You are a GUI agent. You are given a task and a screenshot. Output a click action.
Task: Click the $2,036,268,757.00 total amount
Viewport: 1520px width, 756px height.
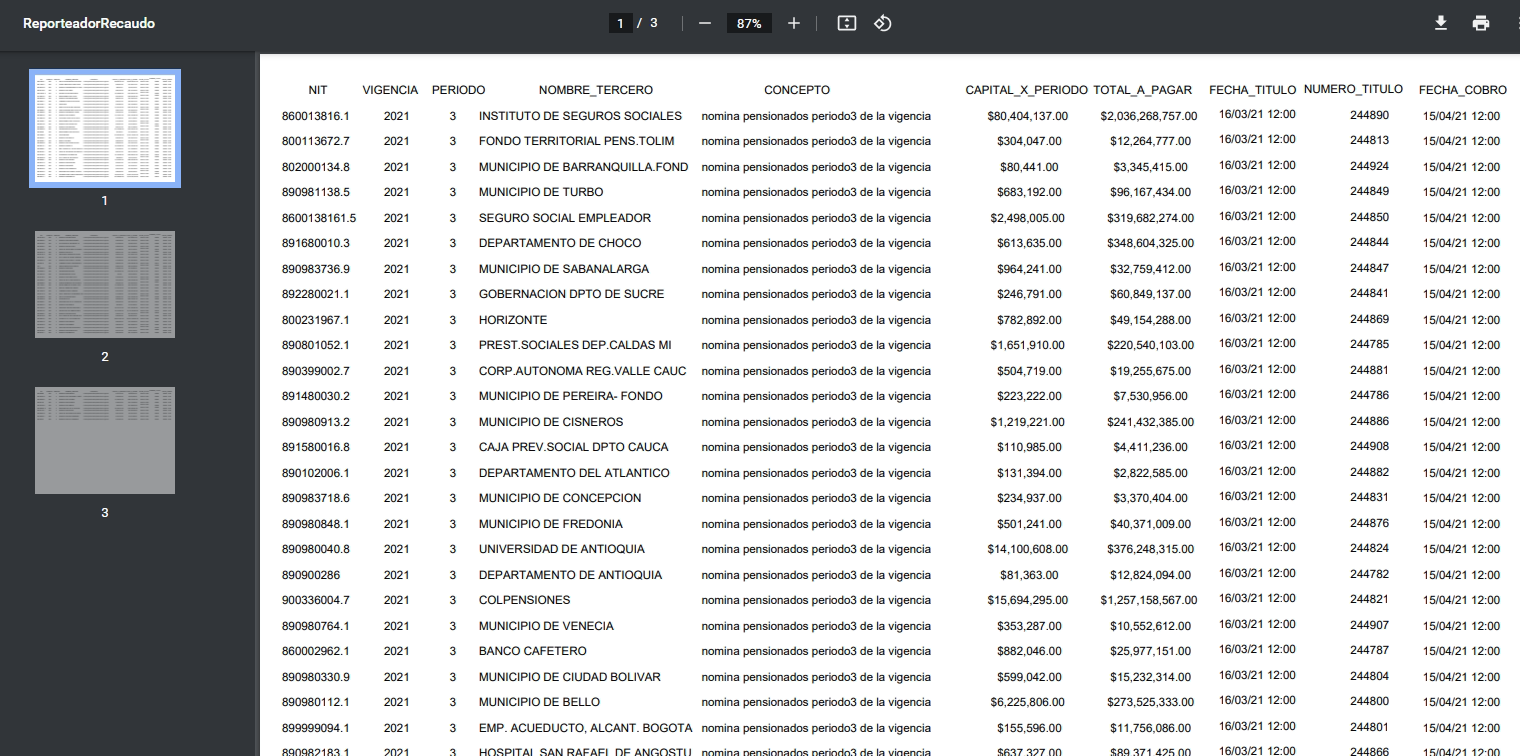pyautogui.click(x=1148, y=116)
